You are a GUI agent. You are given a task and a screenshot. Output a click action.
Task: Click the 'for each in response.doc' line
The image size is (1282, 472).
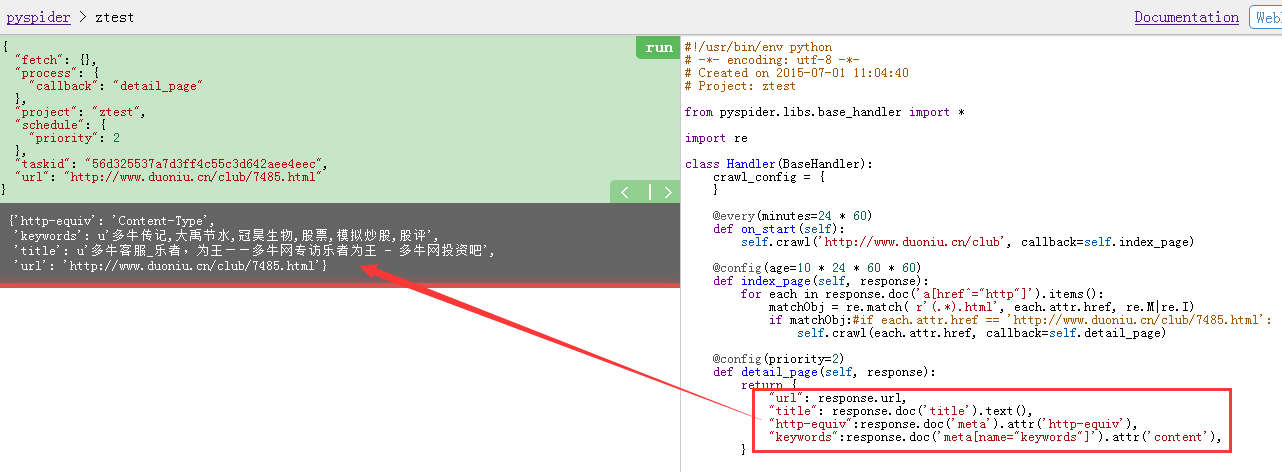(x=920, y=293)
